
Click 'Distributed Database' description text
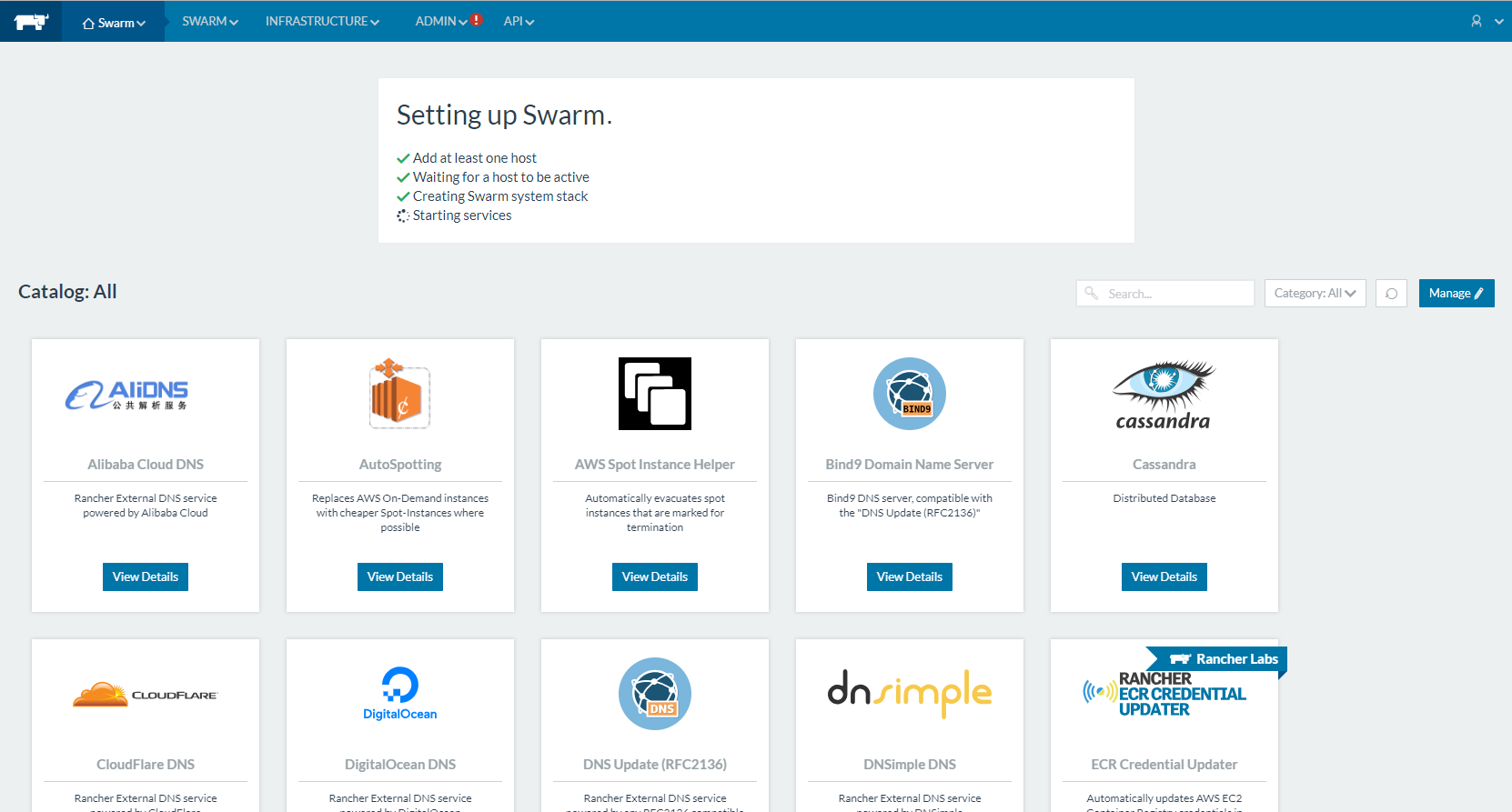pyautogui.click(x=1164, y=498)
